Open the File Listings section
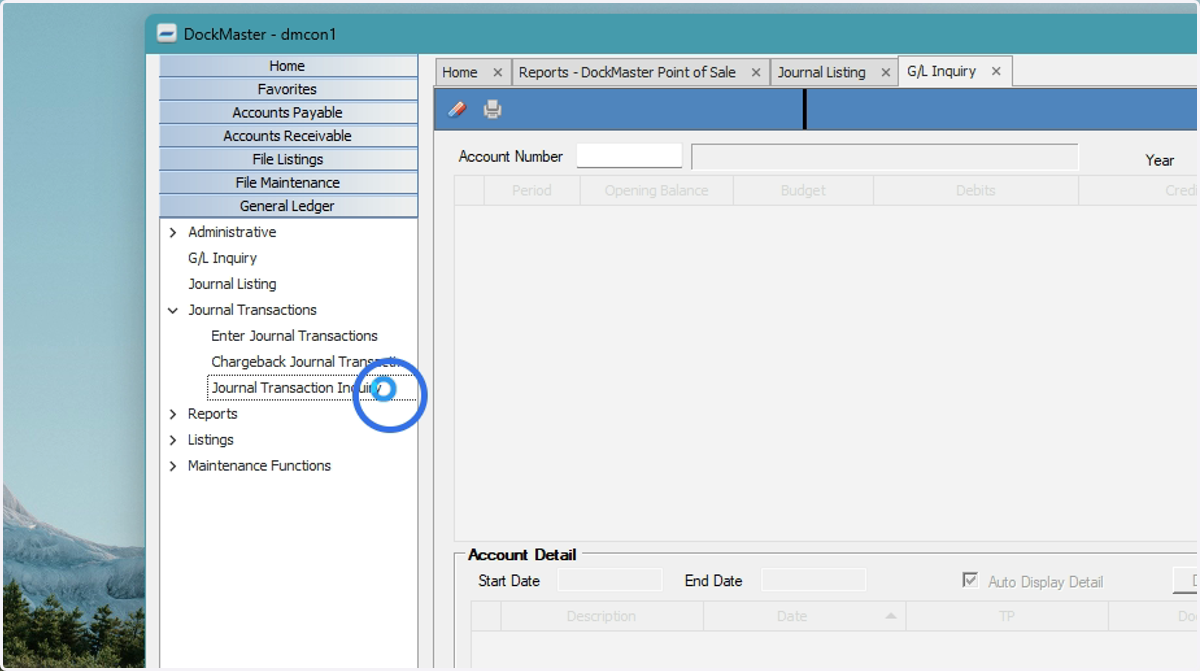The height and width of the screenshot is (671, 1200). [288, 159]
